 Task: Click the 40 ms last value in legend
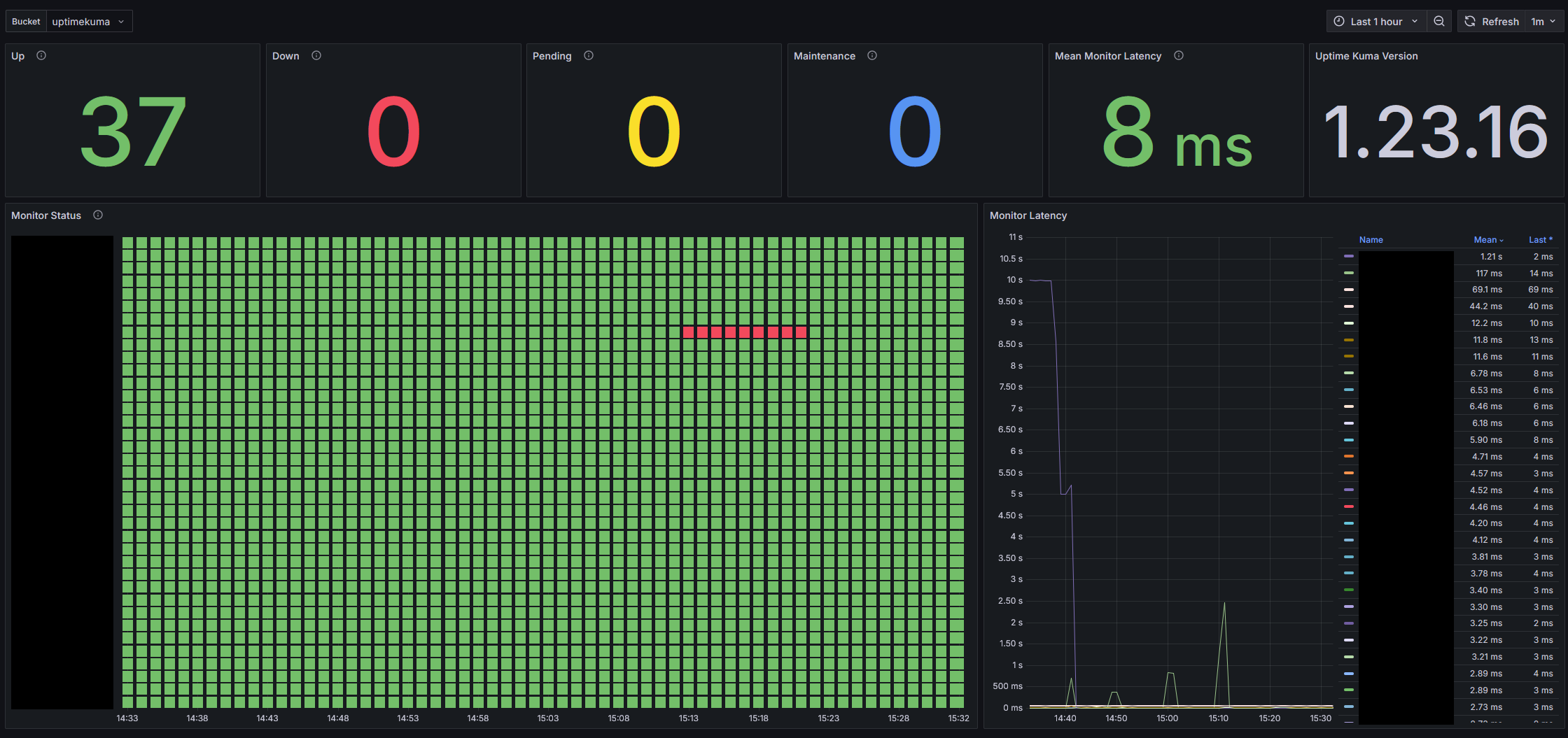tap(1540, 306)
